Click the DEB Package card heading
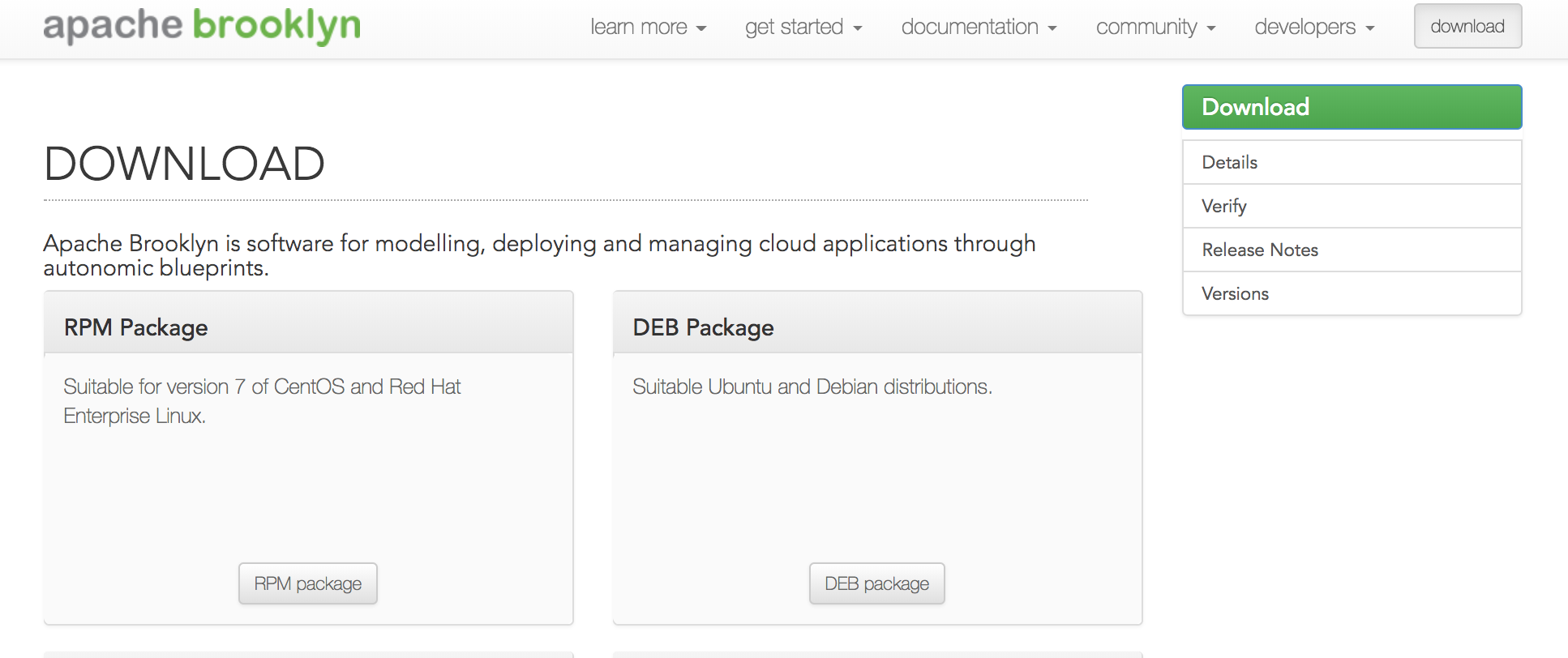This screenshot has height=658, width=1568. click(703, 327)
